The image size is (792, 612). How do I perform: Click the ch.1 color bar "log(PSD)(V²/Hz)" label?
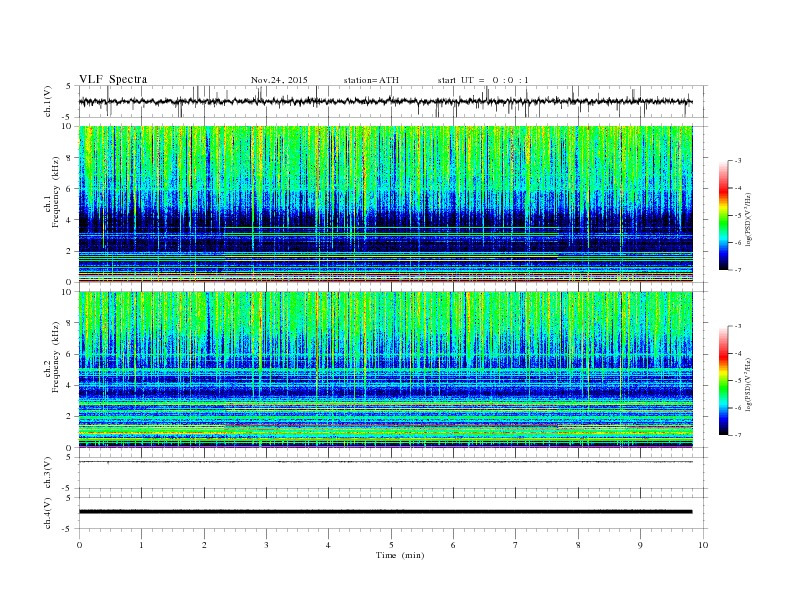tap(749, 219)
